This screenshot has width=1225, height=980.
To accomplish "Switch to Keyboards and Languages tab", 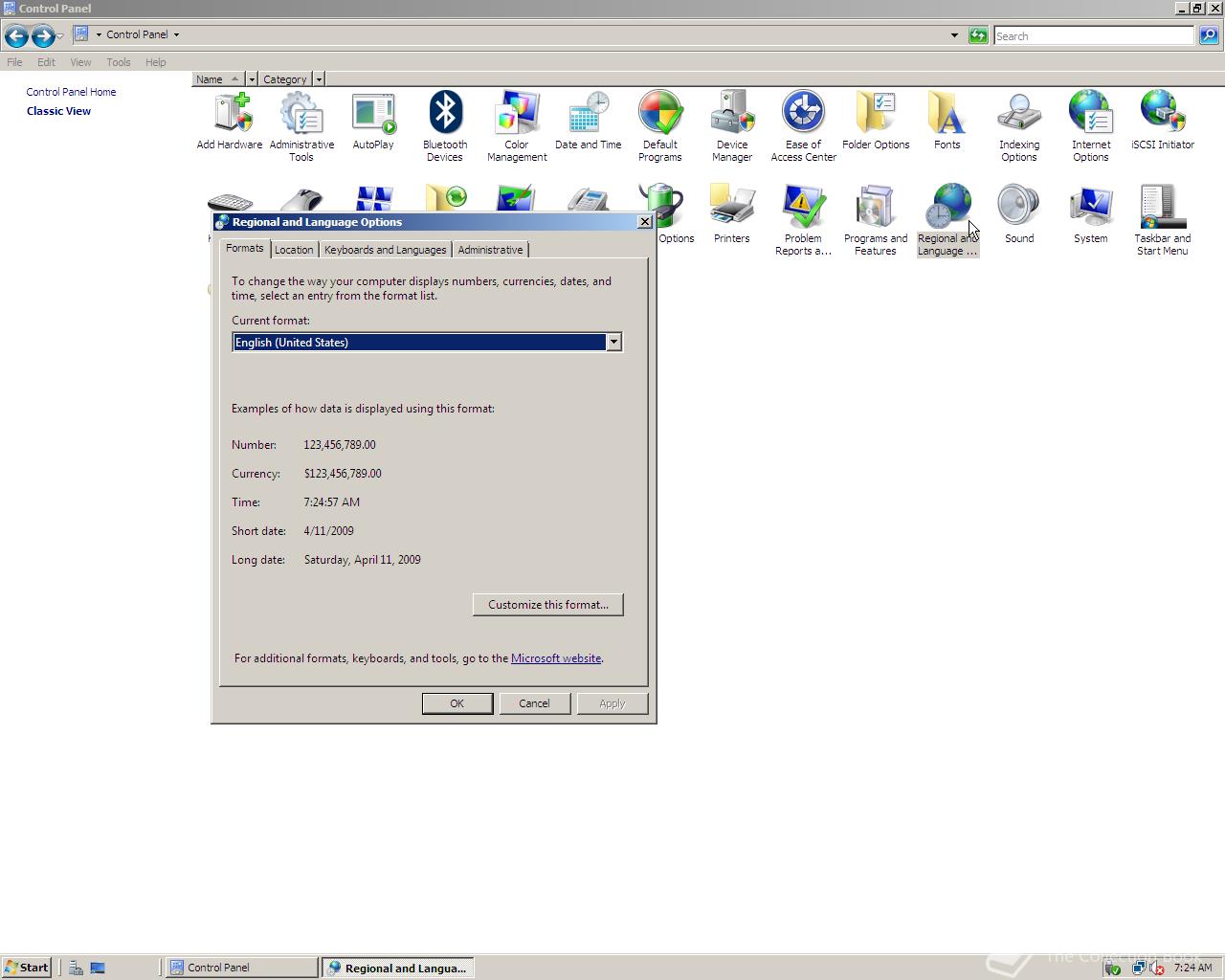I will [385, 250].
